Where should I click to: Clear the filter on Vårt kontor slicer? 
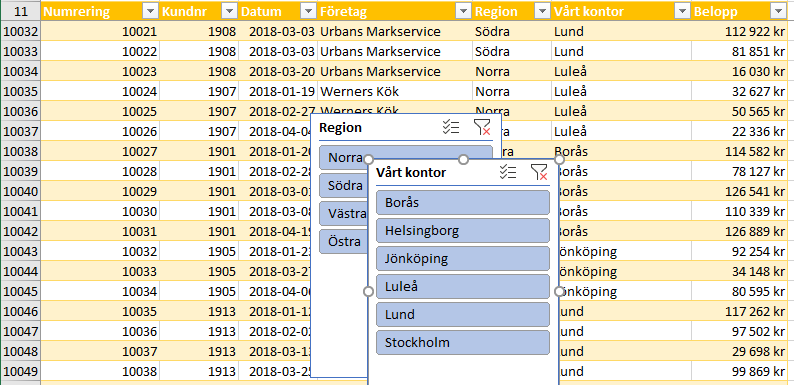[x=539, y=172]
